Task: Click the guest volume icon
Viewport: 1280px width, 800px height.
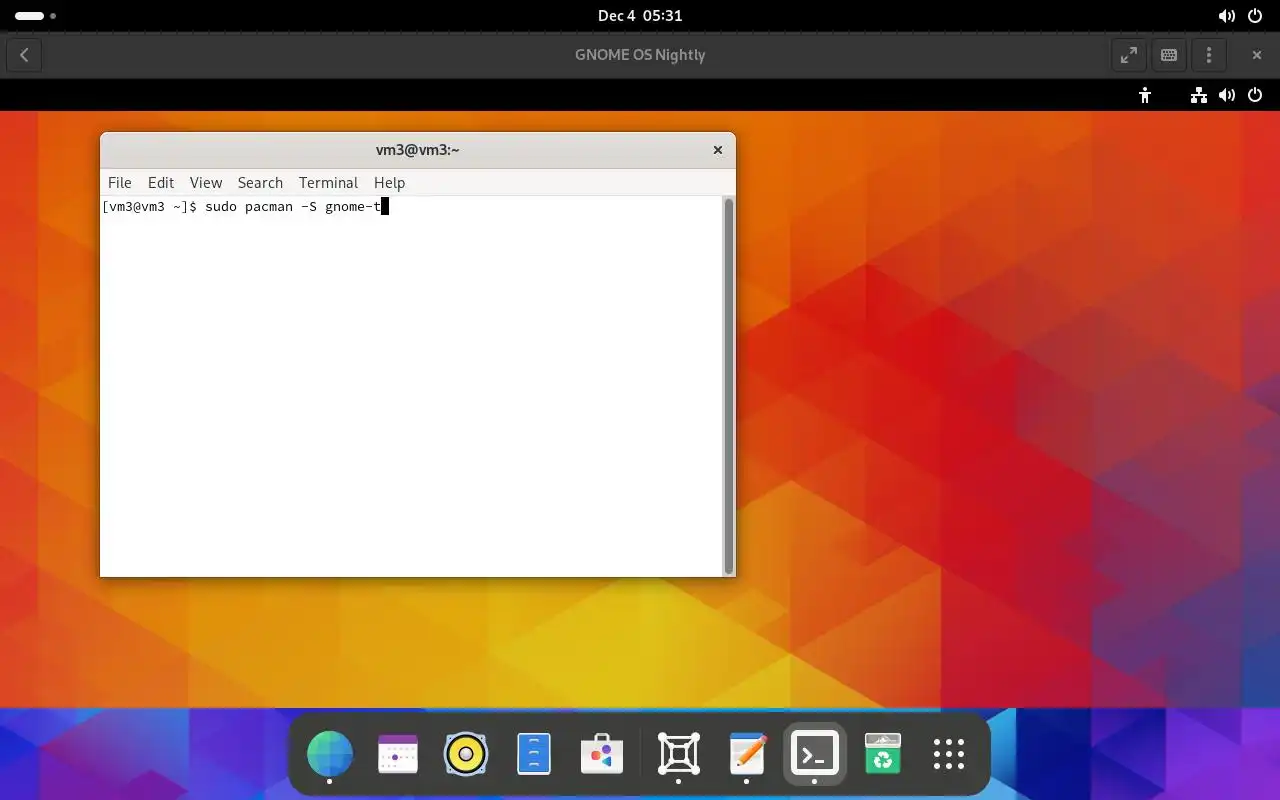Action: 1227,95
